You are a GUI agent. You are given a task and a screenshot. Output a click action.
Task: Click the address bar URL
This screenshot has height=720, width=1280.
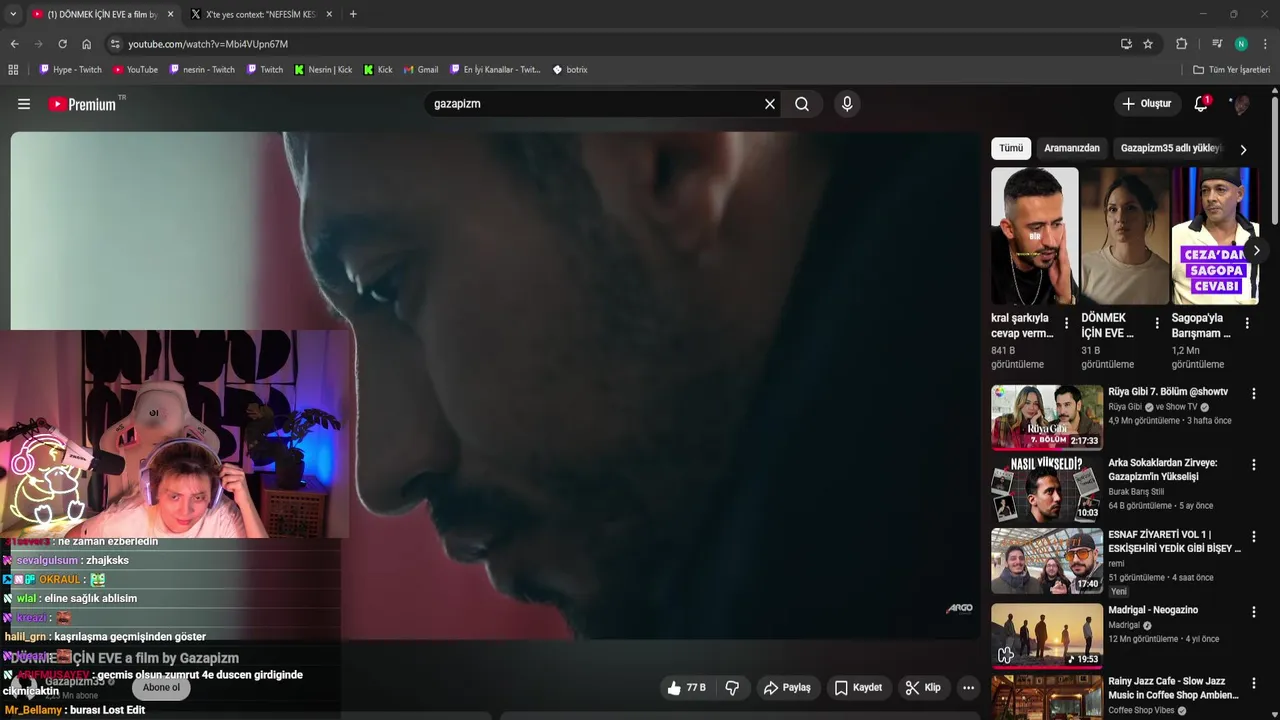click(208, 44)
